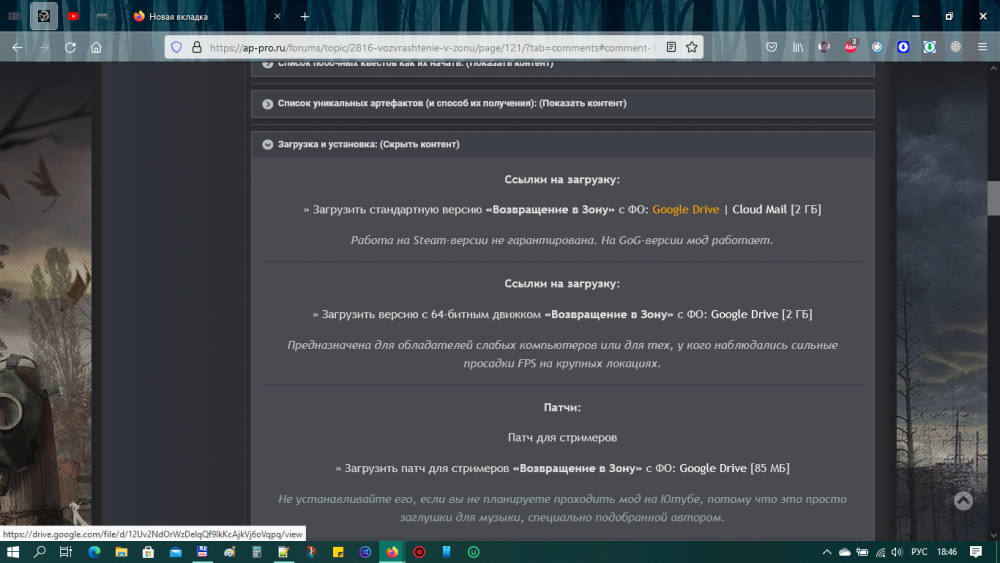Open Windows notification center
This screenshot has height=563, width=1000.
pyautogui.click(x=976, y=552)
